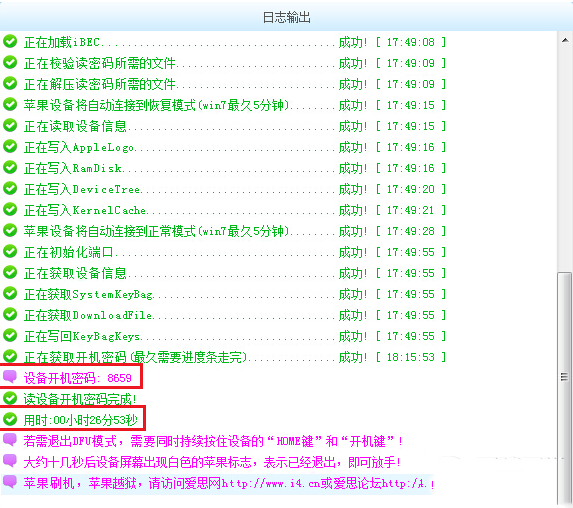Screen dimensions: 573x508
Task: Click bubble icon beside 若需退出DFU模式 message
Action: pos(10,440)
